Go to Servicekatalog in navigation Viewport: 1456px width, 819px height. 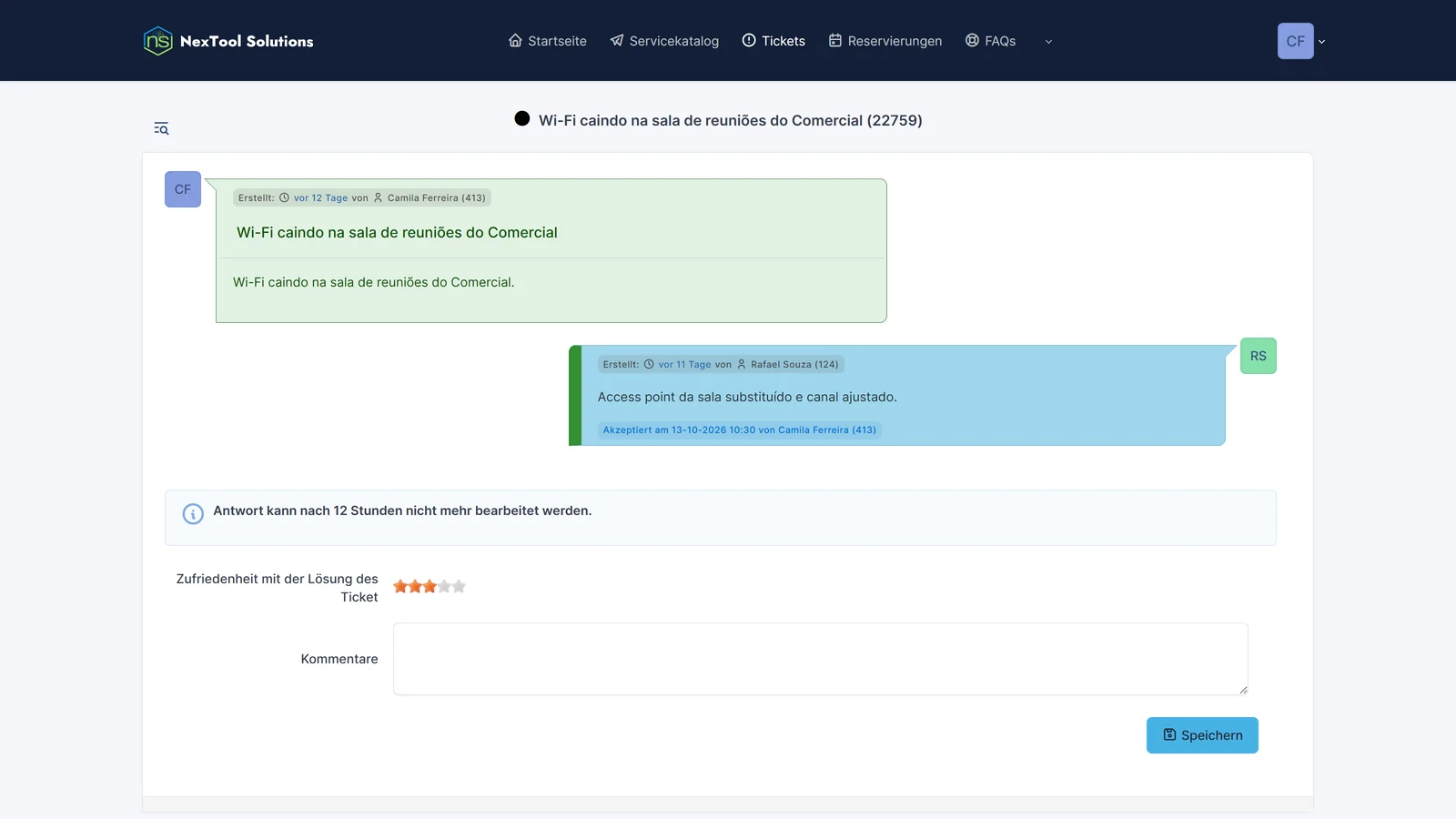tap(664, 41)
